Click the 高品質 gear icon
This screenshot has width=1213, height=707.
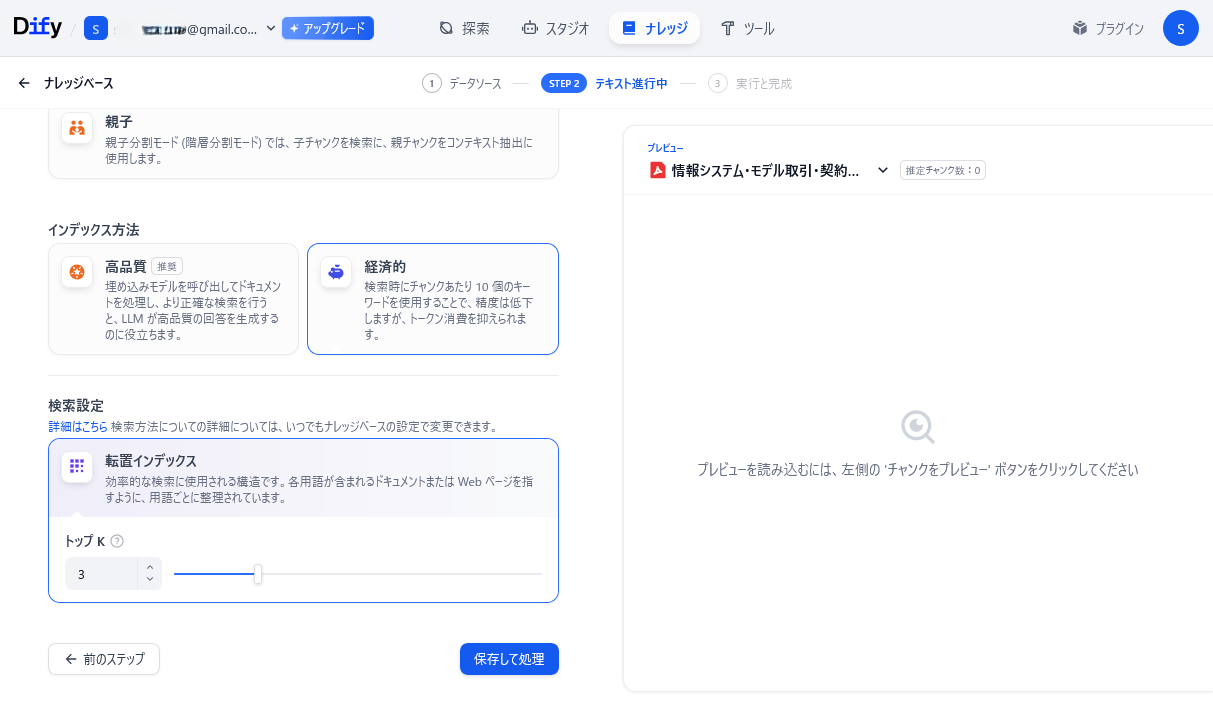[77, 271]
